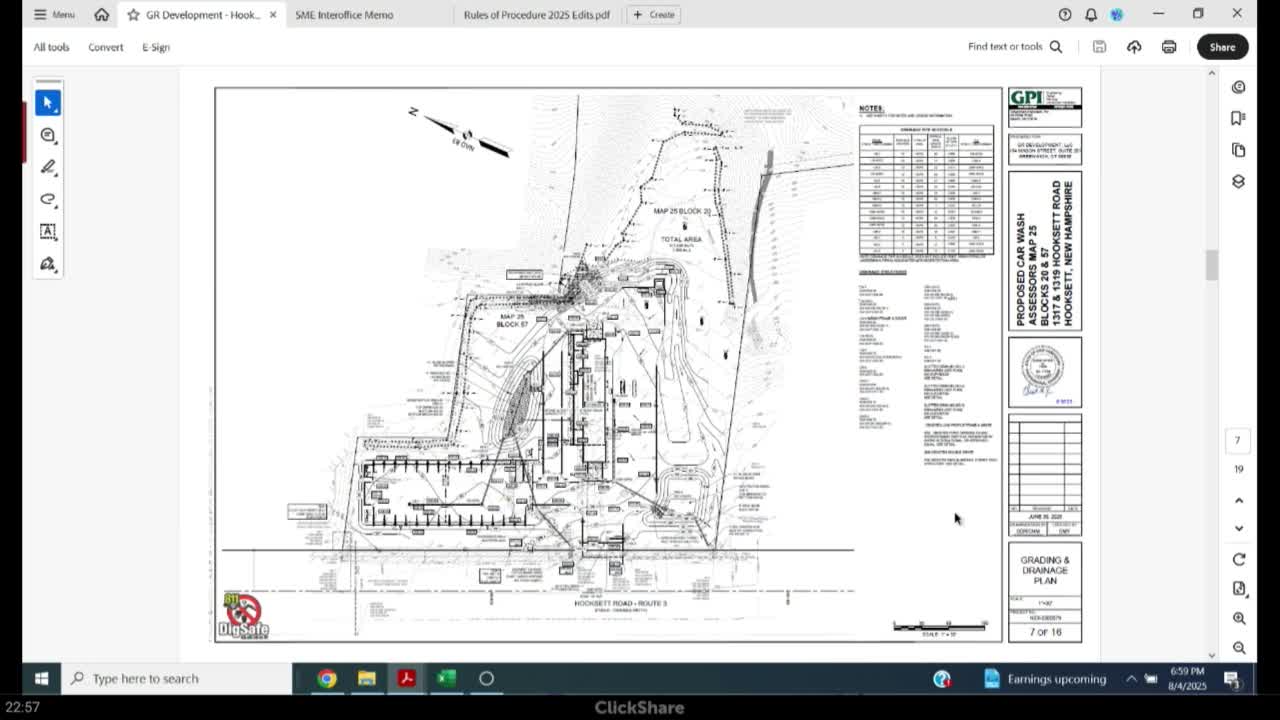Open the bookmarks panel icon
The height and width of the screenshot is (720, 1280).
pos(1238,118)
